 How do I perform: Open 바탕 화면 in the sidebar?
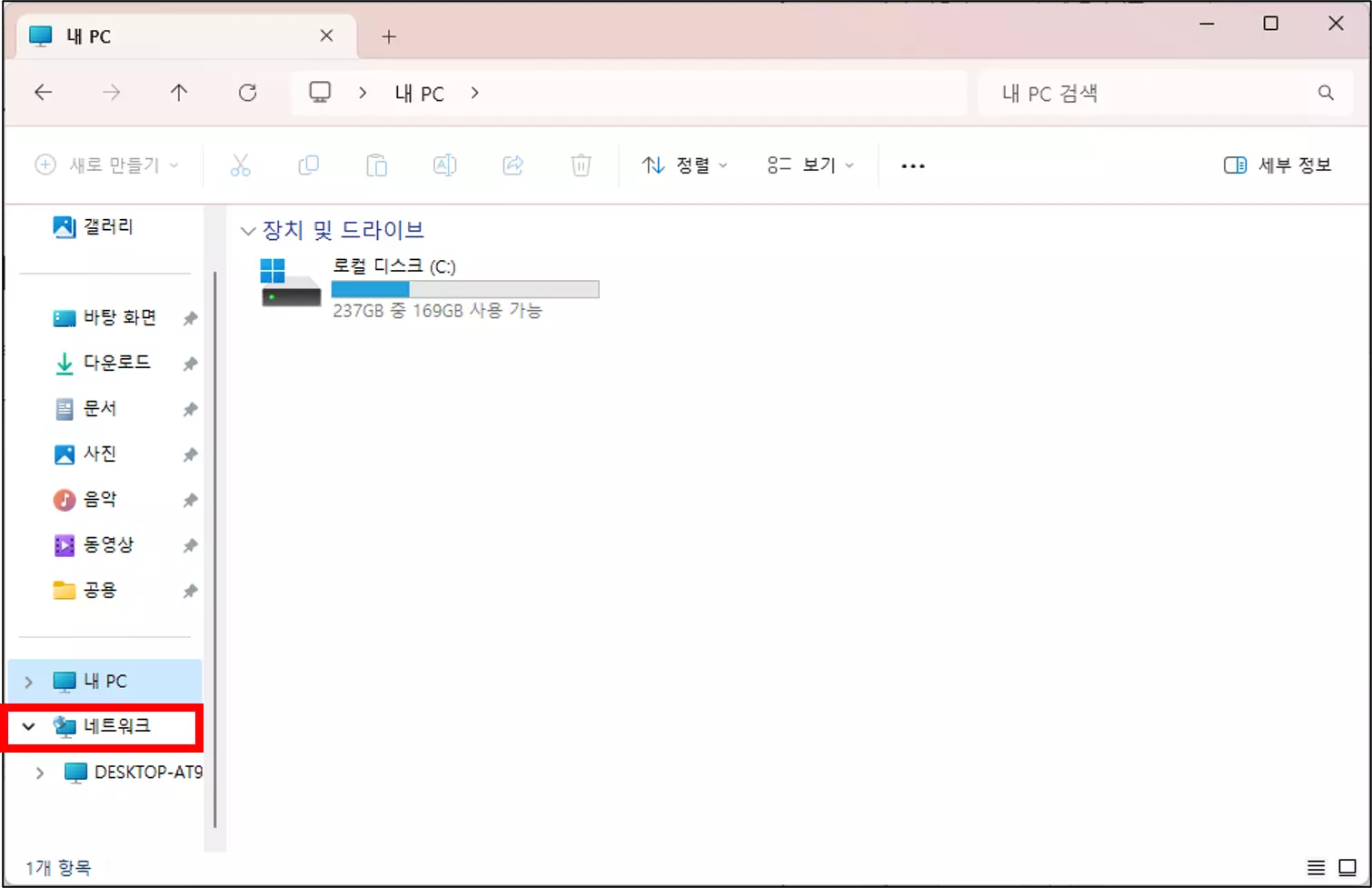pos(104,317)
